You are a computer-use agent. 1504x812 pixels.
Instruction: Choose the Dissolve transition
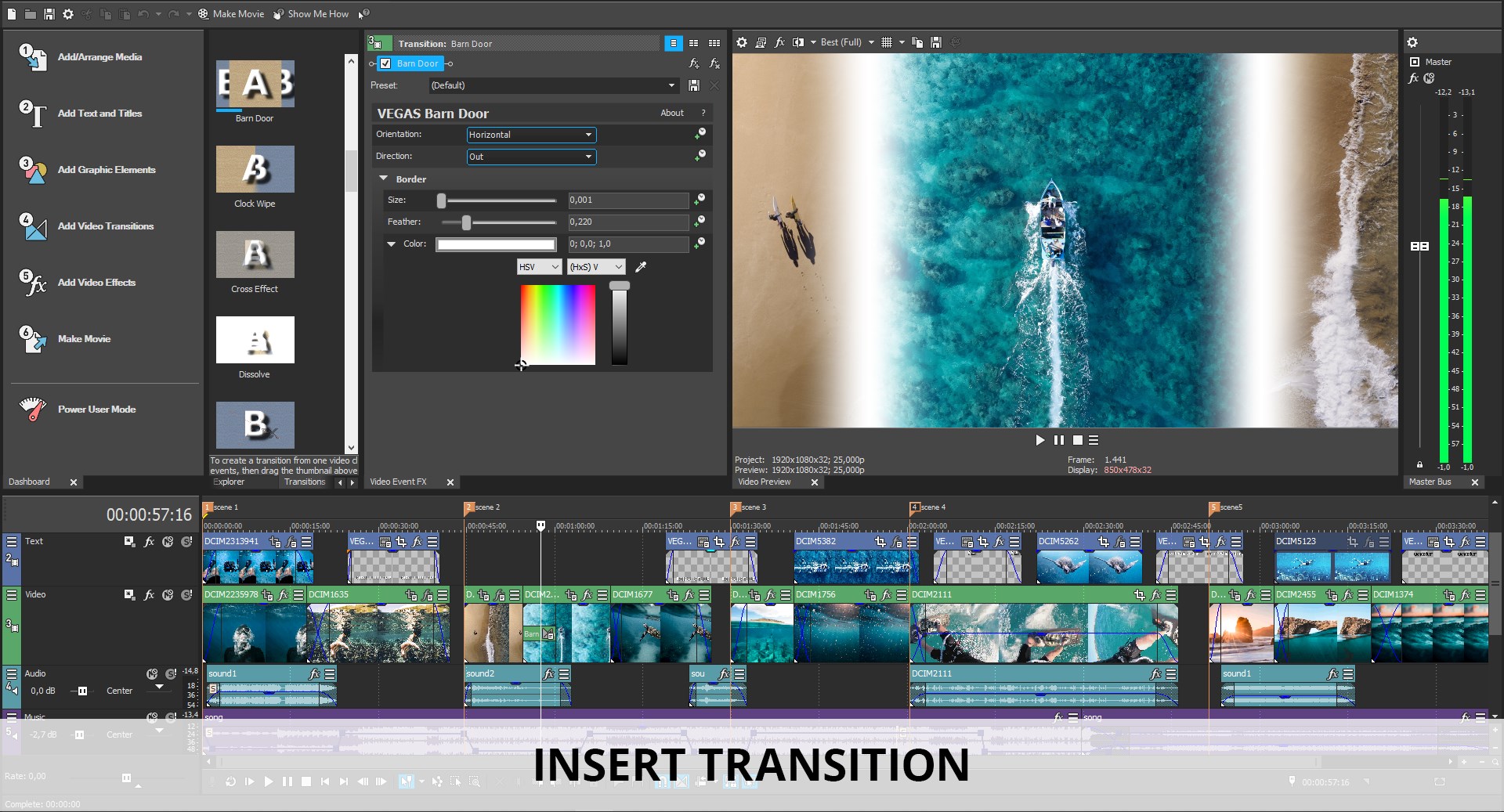pos(254,340)
